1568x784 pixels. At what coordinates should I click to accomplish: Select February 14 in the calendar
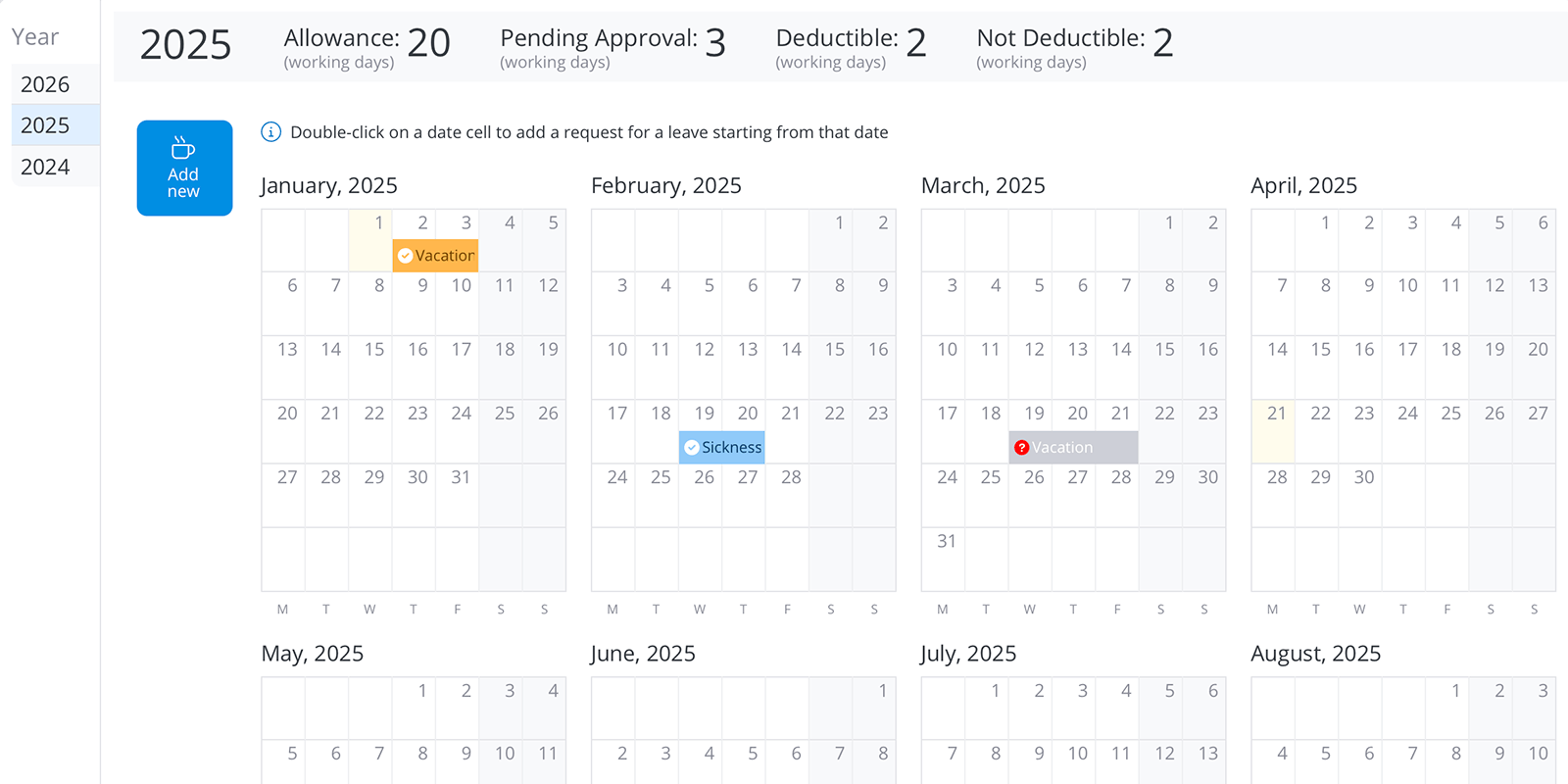787,367
